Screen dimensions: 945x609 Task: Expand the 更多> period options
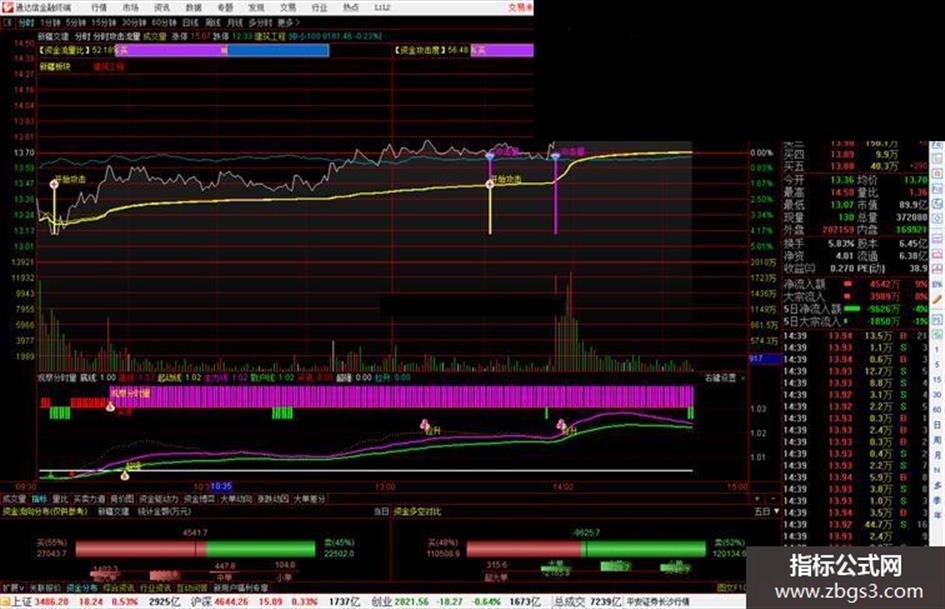pyautogui.click(x=289, y=22)
